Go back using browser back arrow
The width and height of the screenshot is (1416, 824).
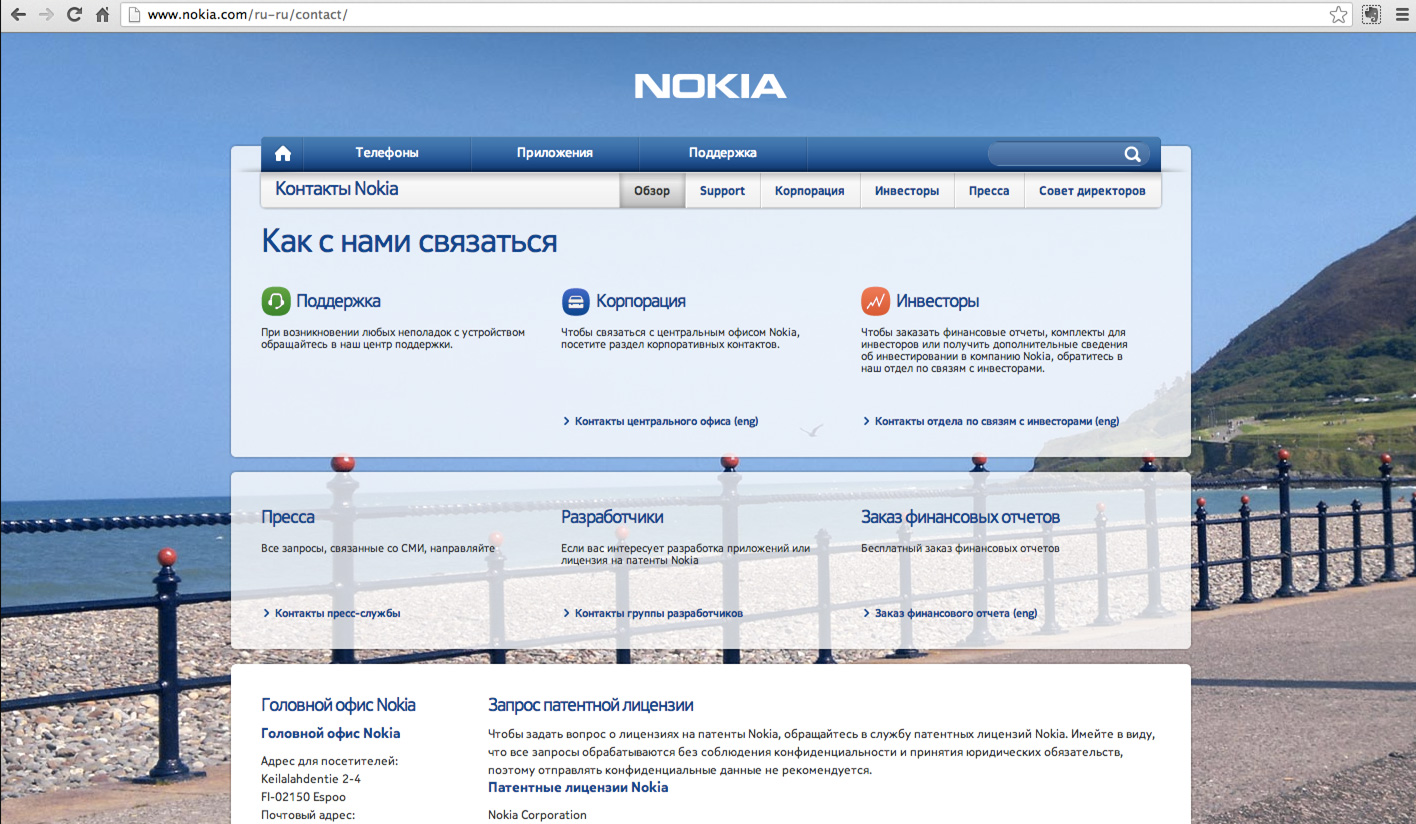pos(19,15)
